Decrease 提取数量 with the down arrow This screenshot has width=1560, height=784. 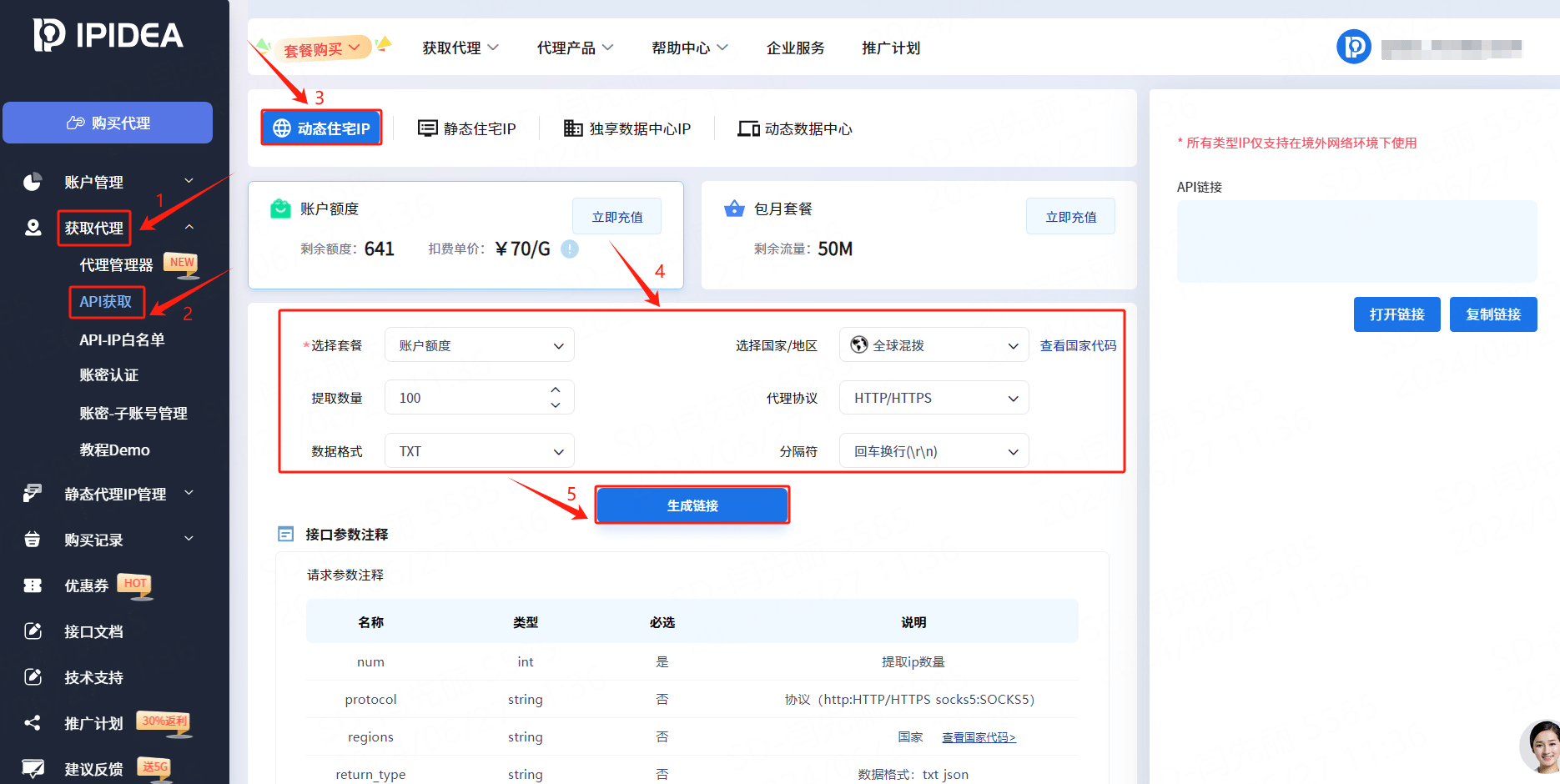(556, 405)
